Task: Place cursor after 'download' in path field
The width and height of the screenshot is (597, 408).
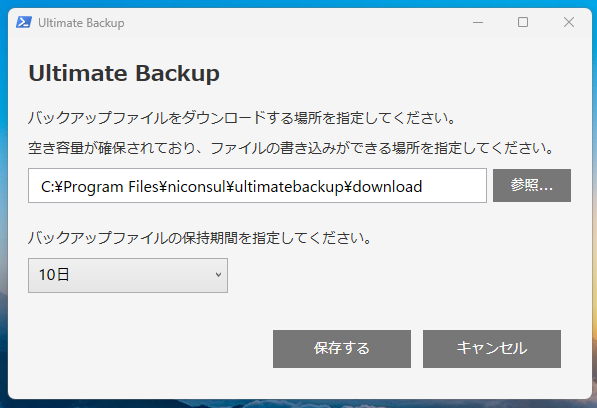Action: (x=423, y=187)
